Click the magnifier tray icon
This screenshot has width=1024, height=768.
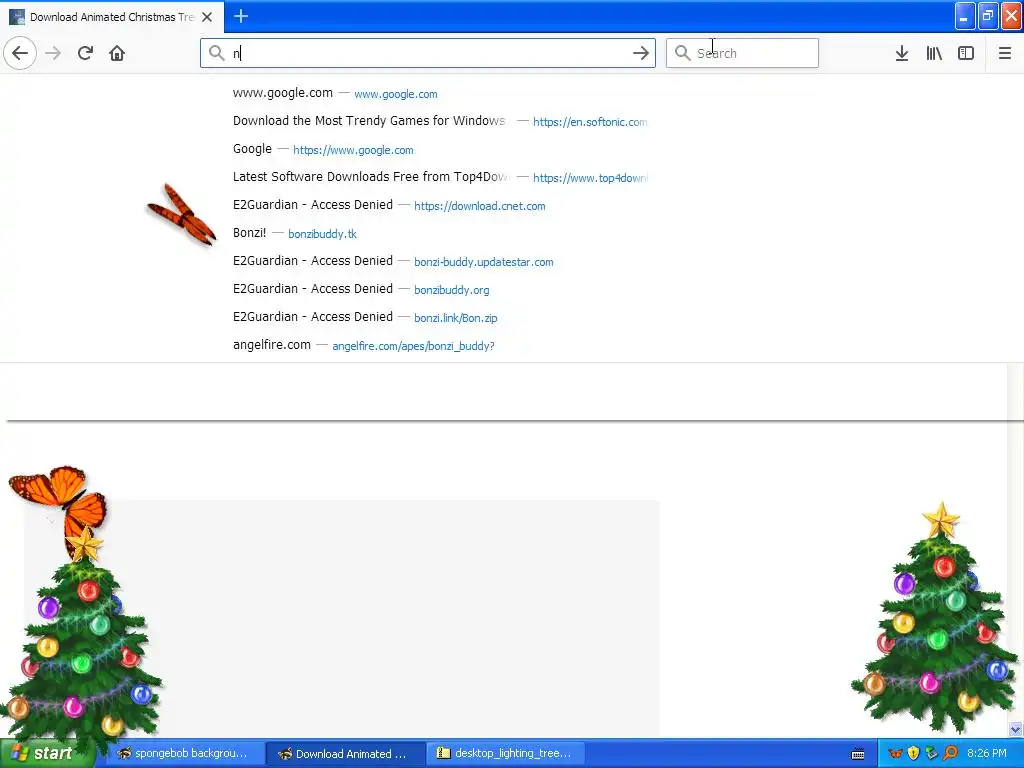point(950,754)
